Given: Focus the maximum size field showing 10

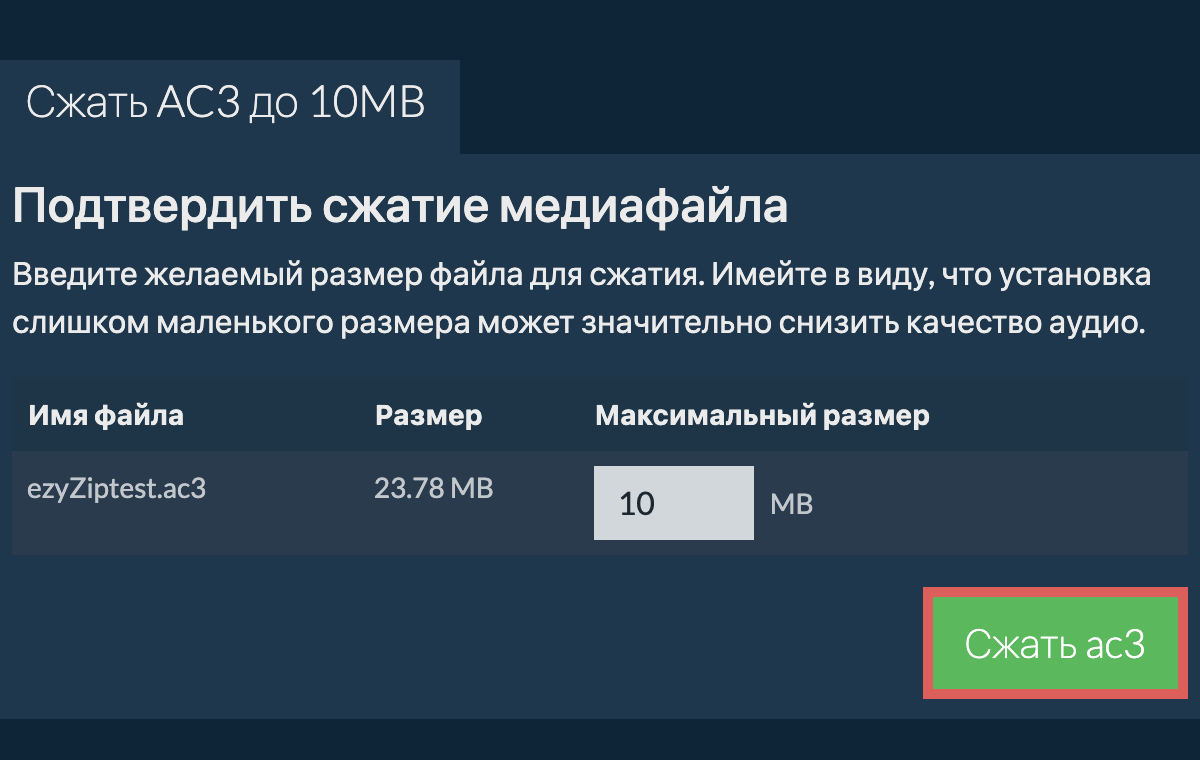Looking at the screenshot, I should [673, 502].
